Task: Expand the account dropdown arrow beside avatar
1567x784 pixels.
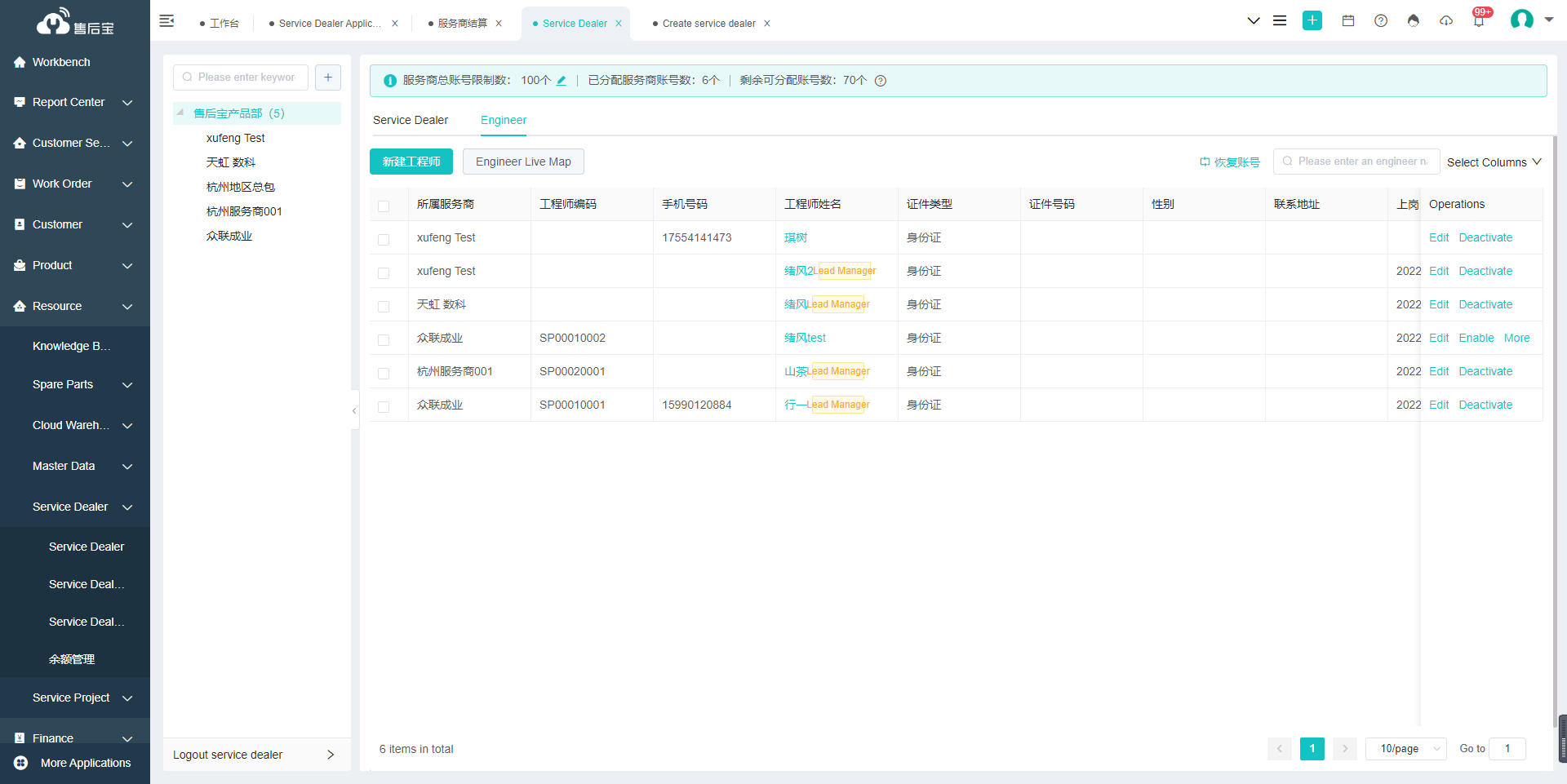Action: click(x=1548, y=20)
